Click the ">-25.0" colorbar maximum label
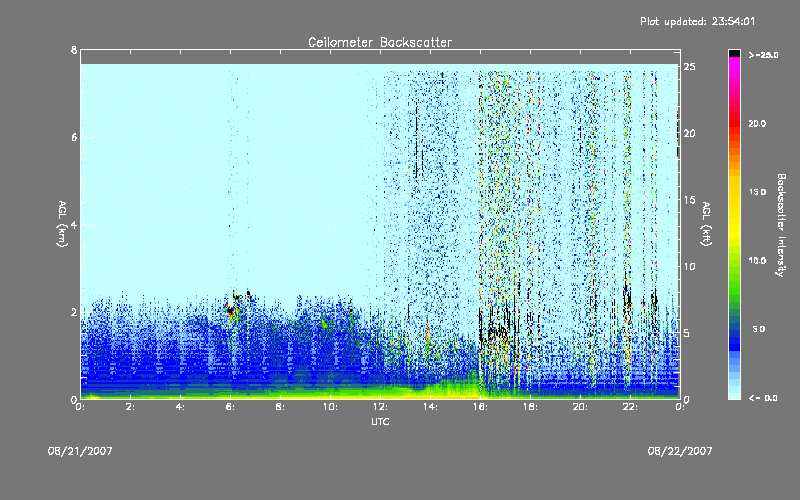Screen dimensions: 800x500 click(763, 55)
